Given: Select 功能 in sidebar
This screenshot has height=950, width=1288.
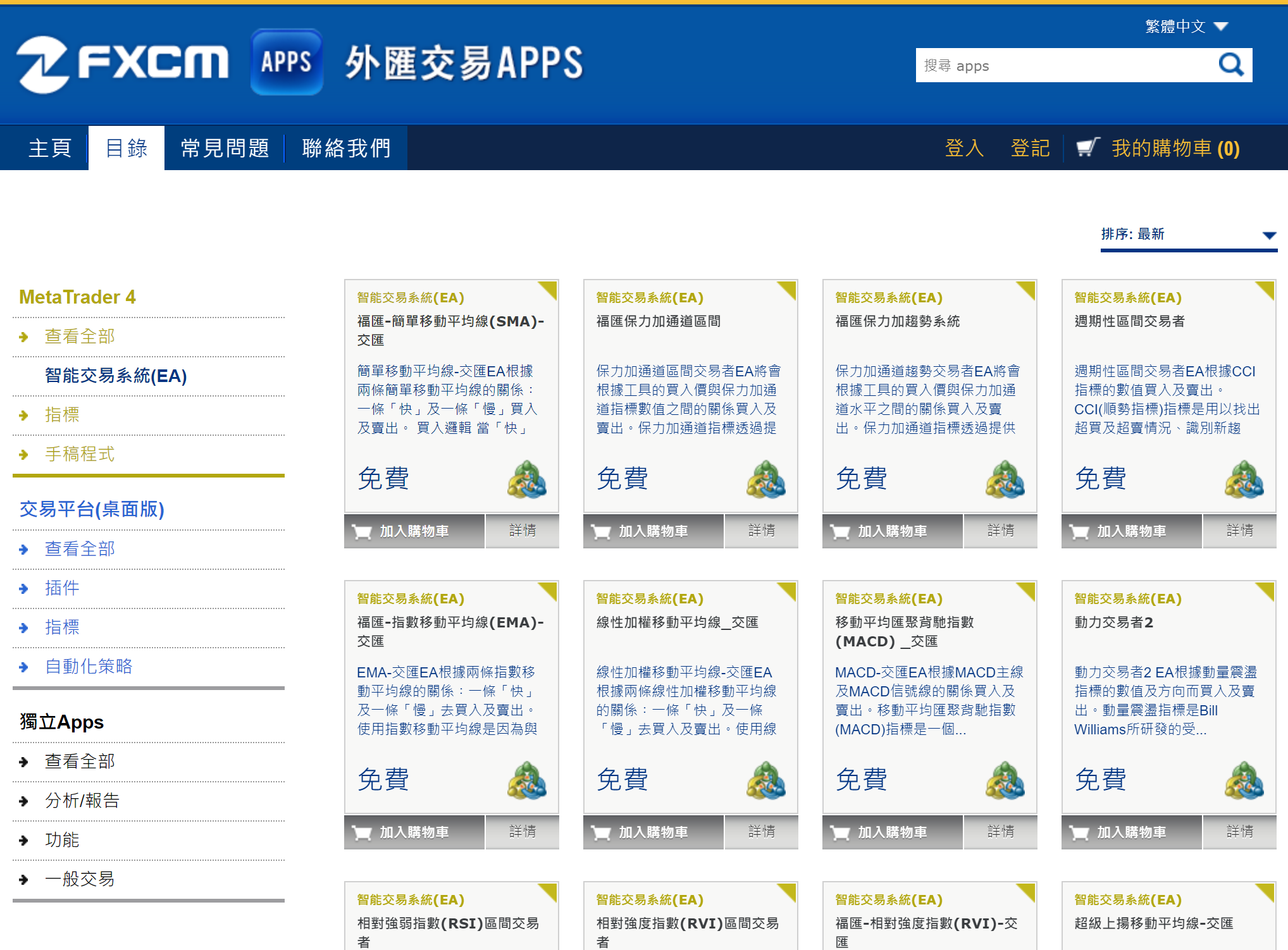Looking at the screenshot, I should click(62, 840).
